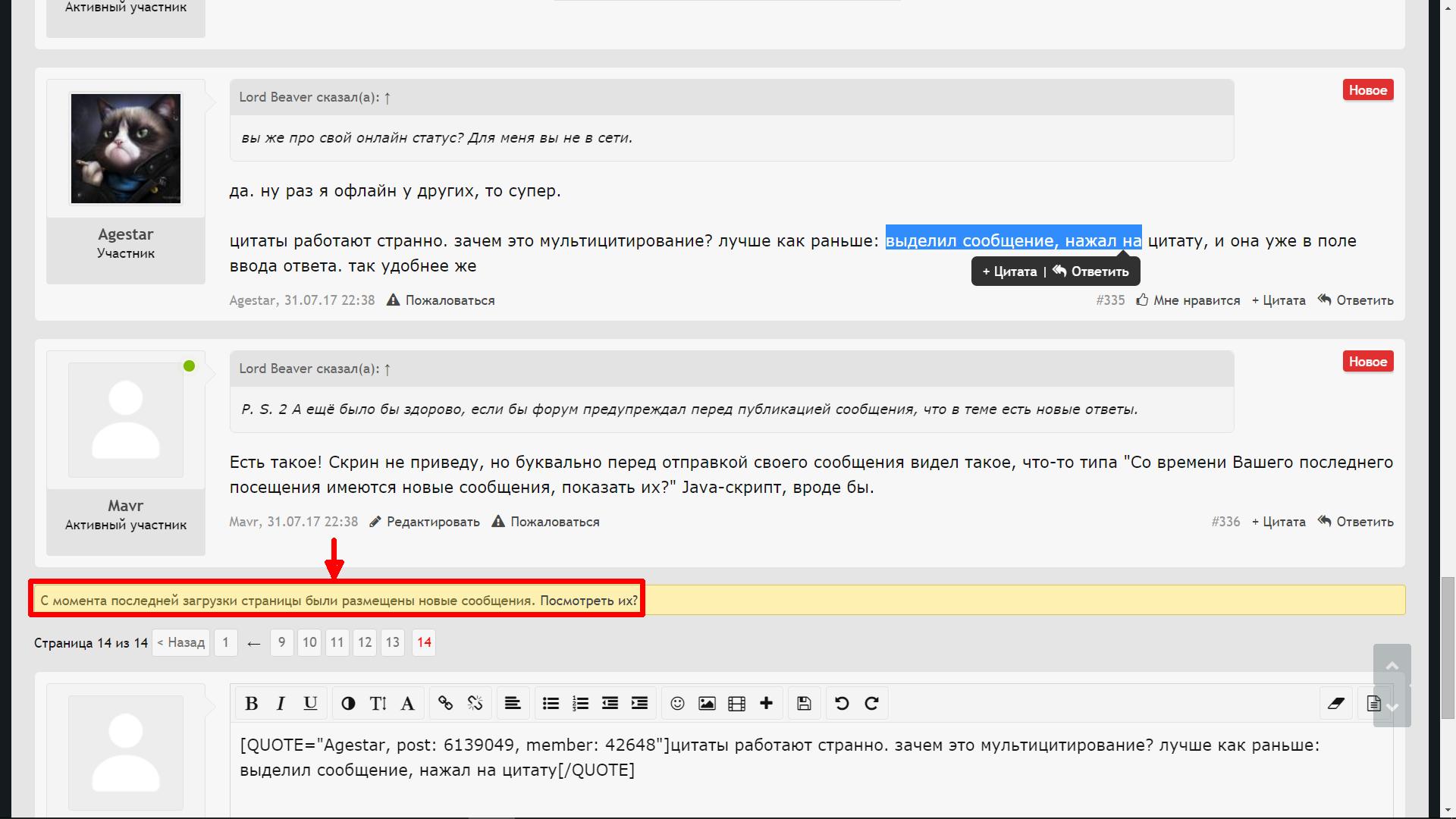The image size is (1456, 819).
Task: Open text alignment dropdown
Action: [x=513, y=704]
